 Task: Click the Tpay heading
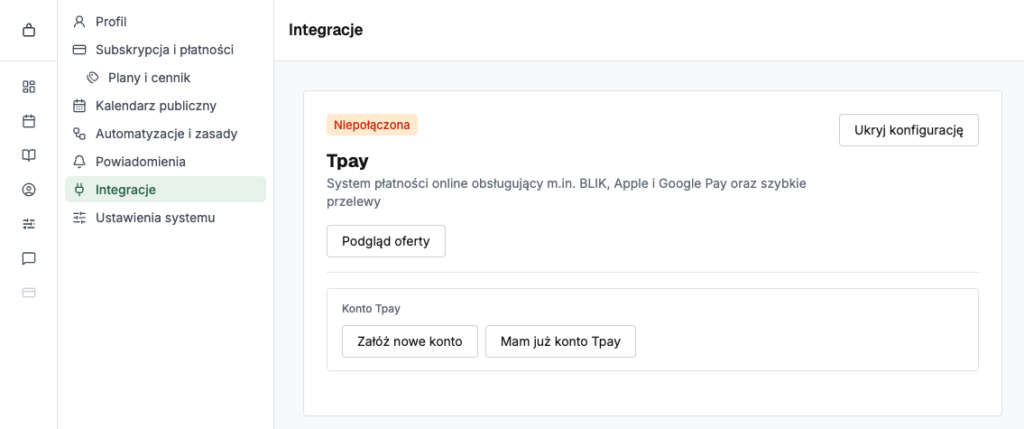(347, 162)
